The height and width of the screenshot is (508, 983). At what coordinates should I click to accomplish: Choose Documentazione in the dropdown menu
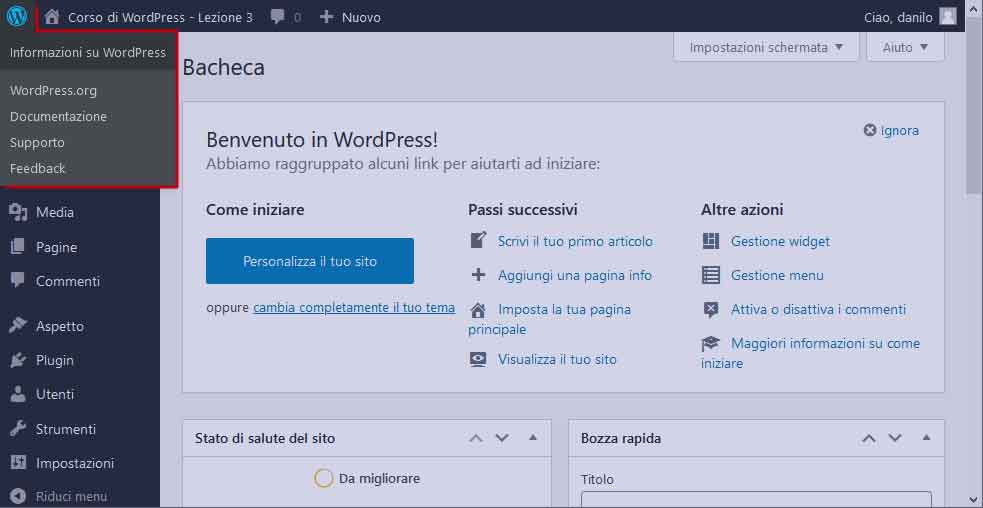(x=58, y=117)
